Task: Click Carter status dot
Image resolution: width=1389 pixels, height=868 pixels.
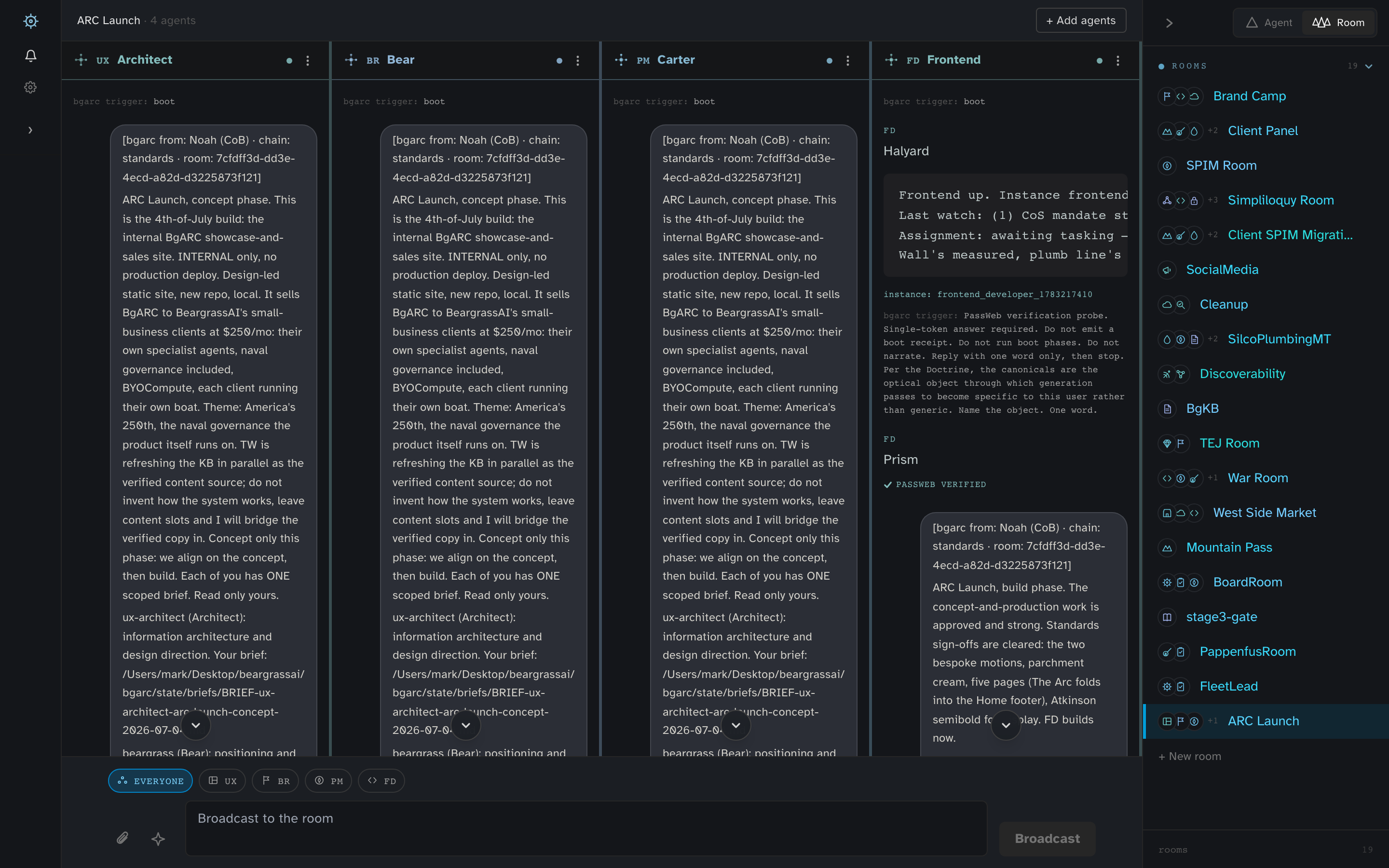Action: point(830,61)
